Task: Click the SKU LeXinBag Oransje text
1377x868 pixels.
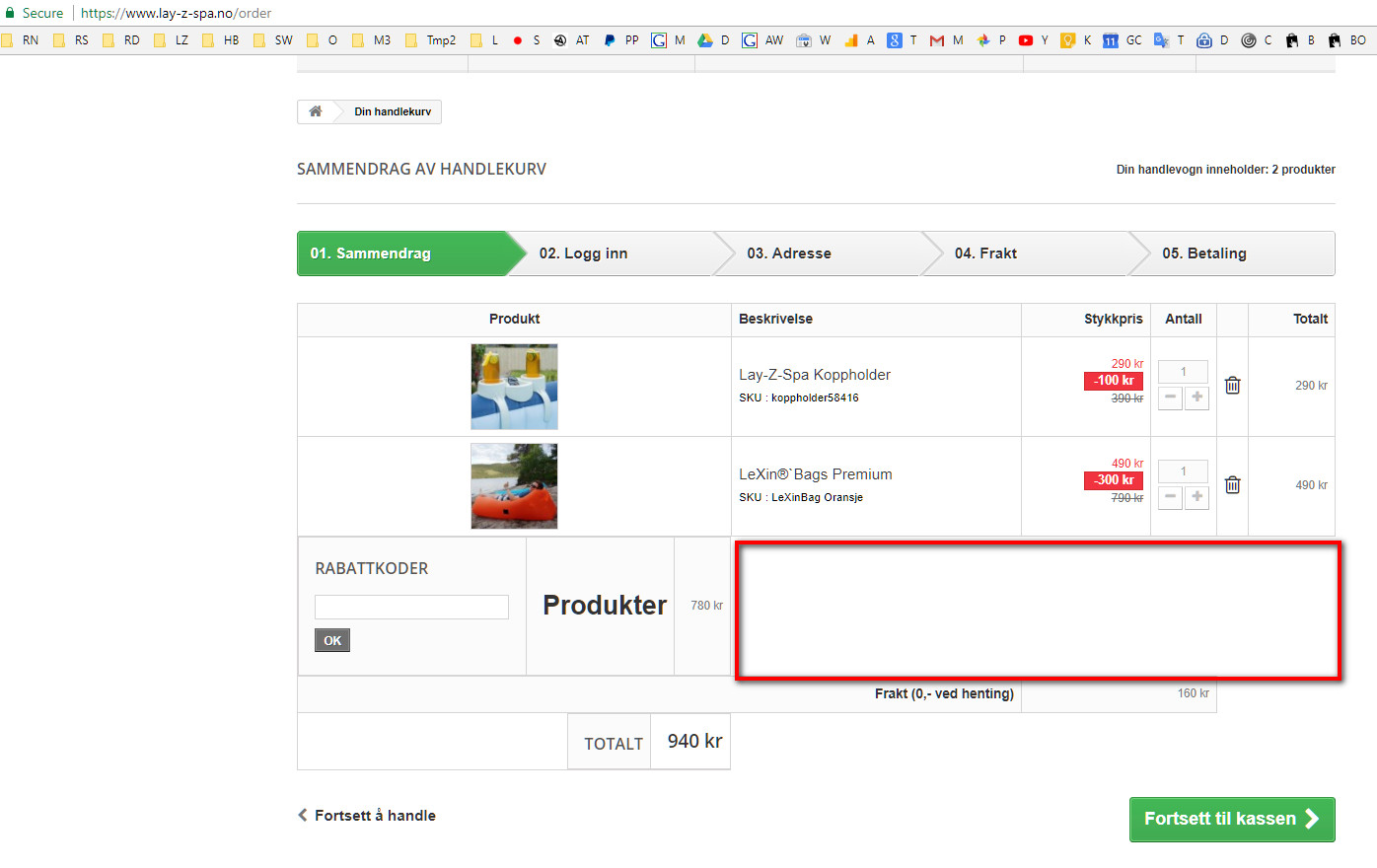Action: point(801,497)
